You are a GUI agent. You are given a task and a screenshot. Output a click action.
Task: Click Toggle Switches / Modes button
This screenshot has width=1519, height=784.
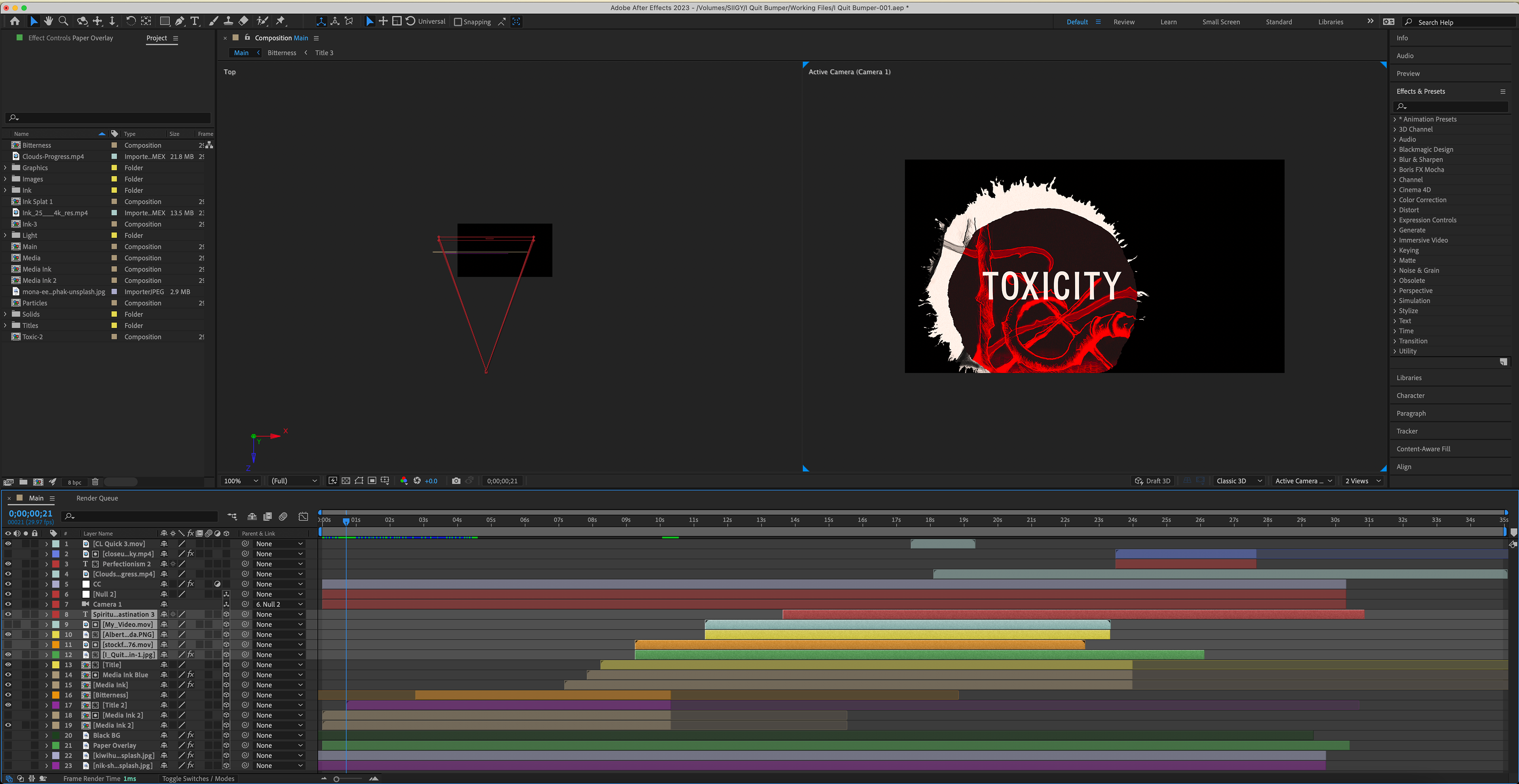click(198, 779)
